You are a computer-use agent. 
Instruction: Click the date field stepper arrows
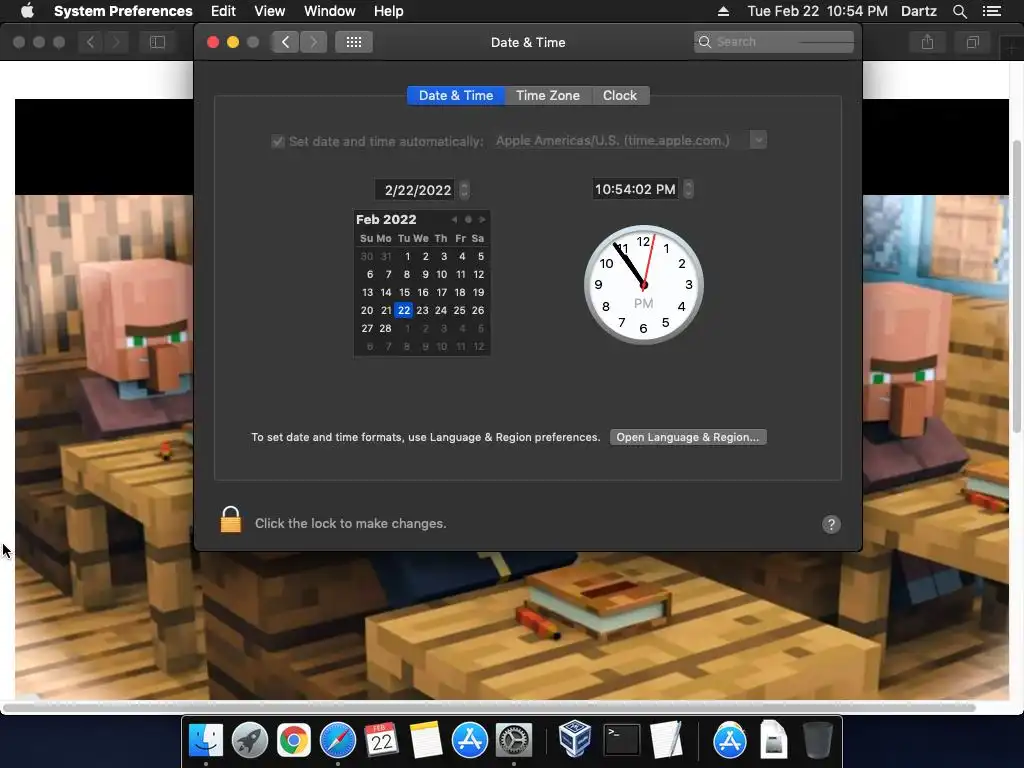464,190
